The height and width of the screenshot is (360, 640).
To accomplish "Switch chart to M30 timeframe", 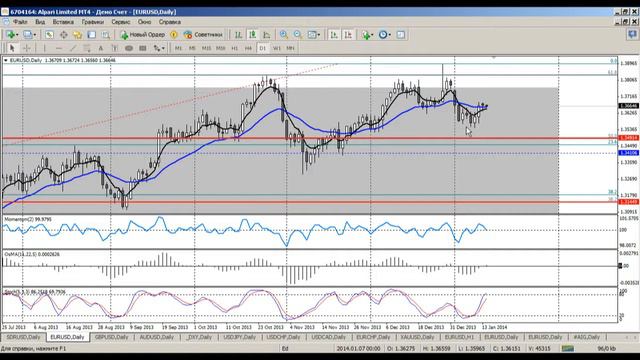I will point(220,48).
